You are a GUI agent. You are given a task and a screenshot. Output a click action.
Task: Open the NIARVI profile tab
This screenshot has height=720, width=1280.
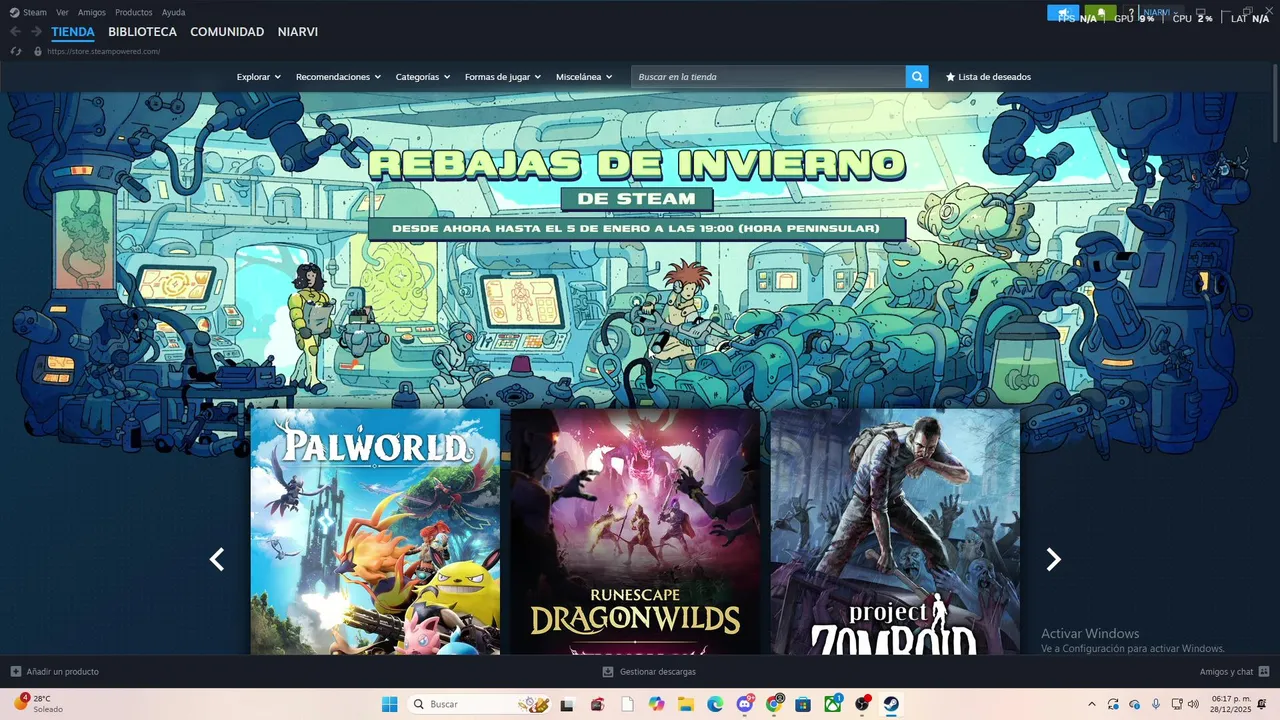click(x=298, y=32)
